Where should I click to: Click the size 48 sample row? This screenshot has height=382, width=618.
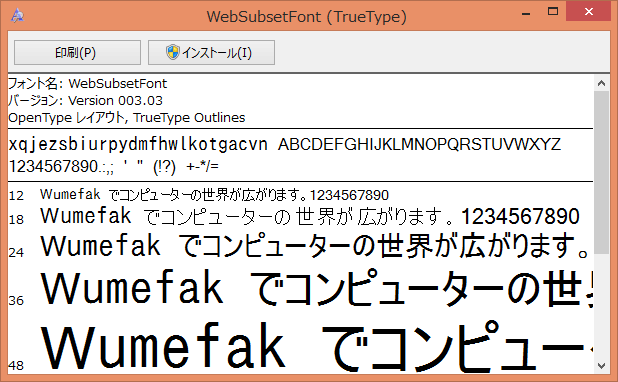click(x=300, y=346)
